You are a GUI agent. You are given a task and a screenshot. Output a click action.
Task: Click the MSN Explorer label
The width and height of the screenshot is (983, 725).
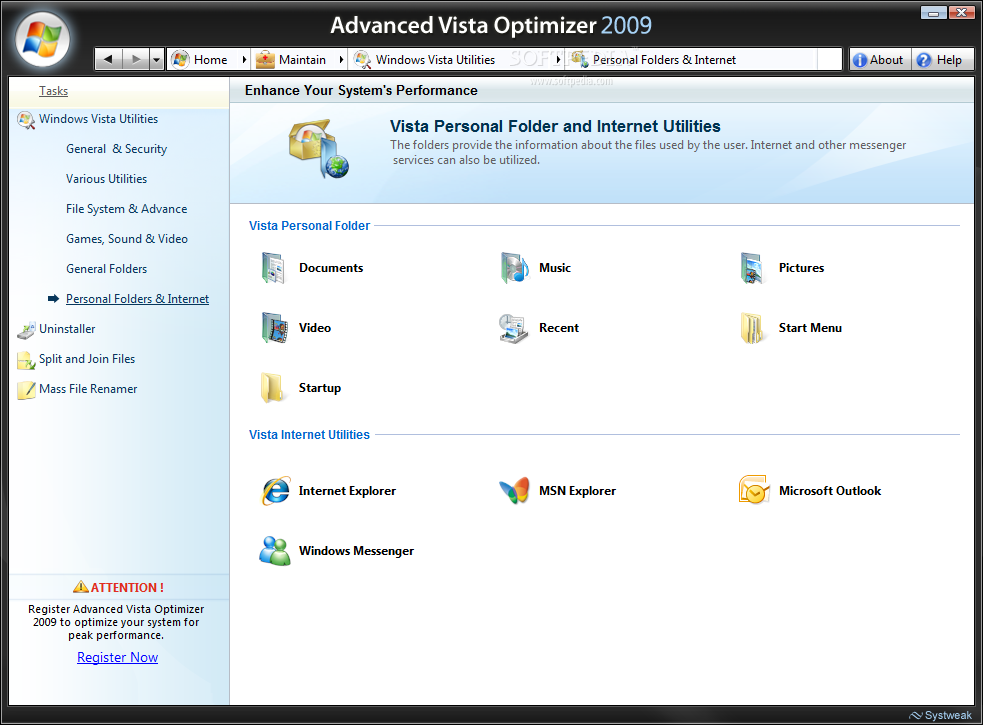[x=577, y=491]
